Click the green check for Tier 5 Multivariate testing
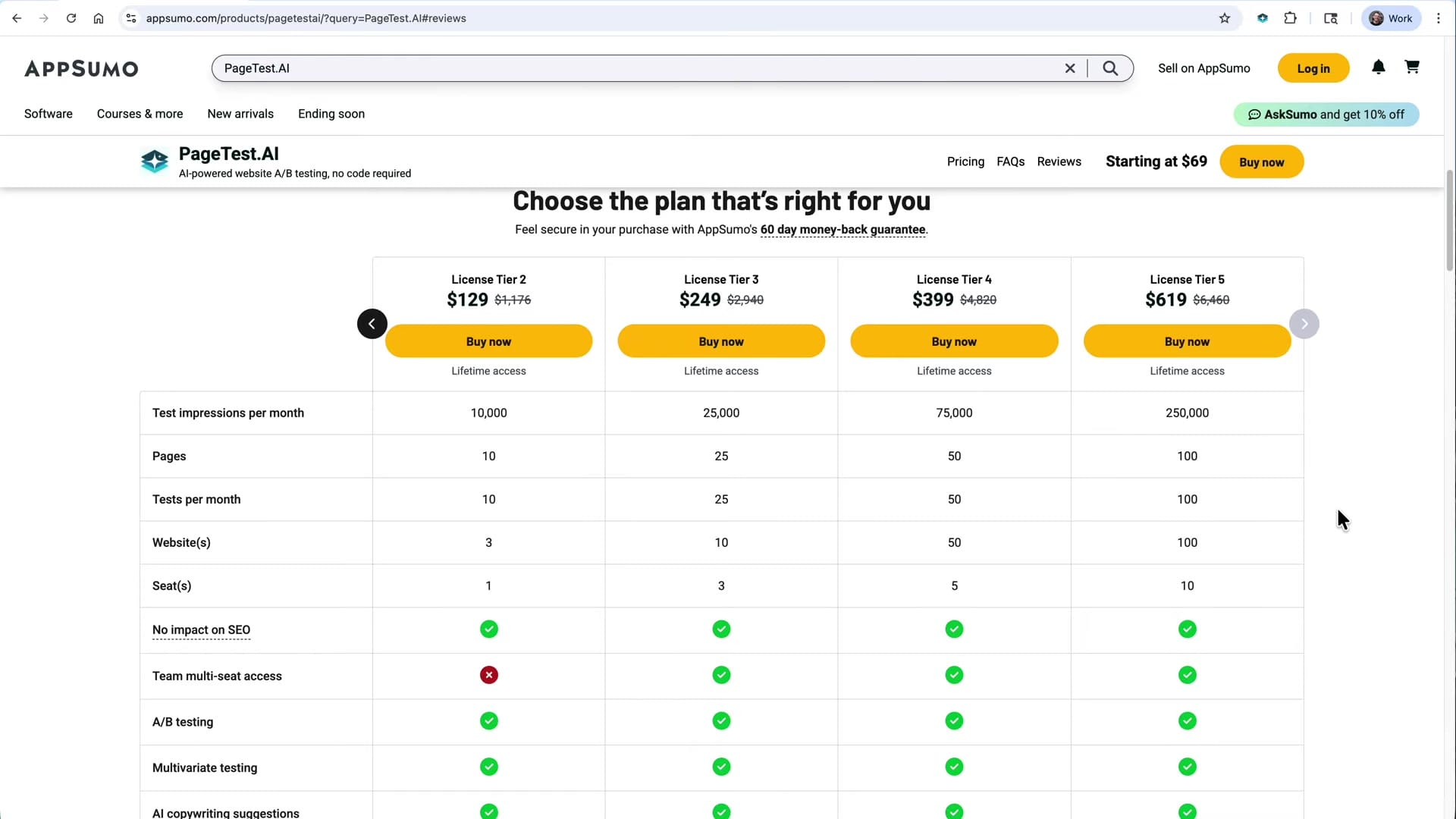Image resolution: width=1456 pixels, height=819 pixels. click(1188, 767)
